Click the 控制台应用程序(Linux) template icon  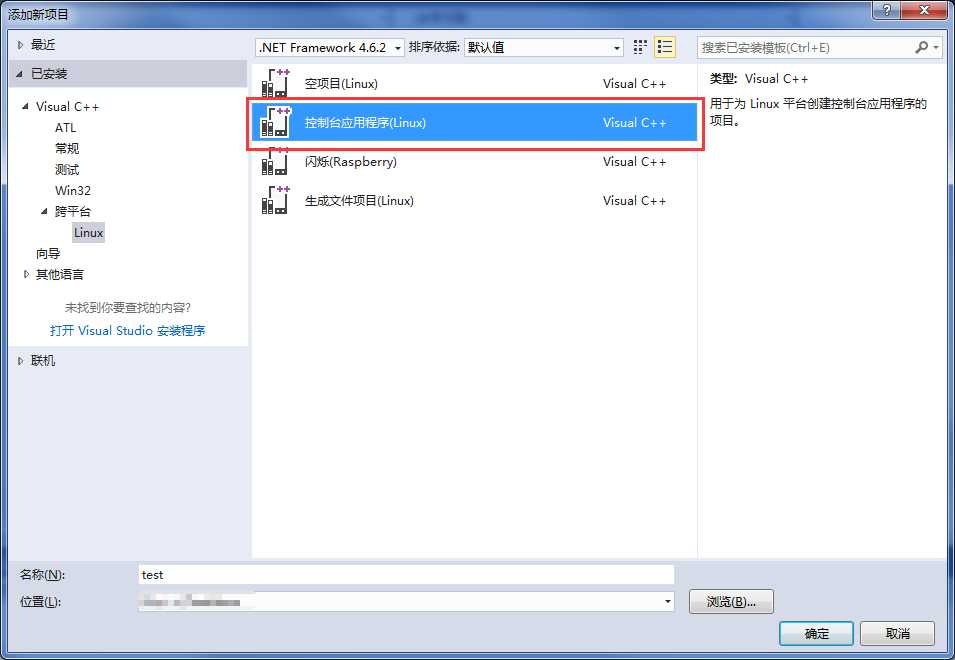(x=275, y=122)
